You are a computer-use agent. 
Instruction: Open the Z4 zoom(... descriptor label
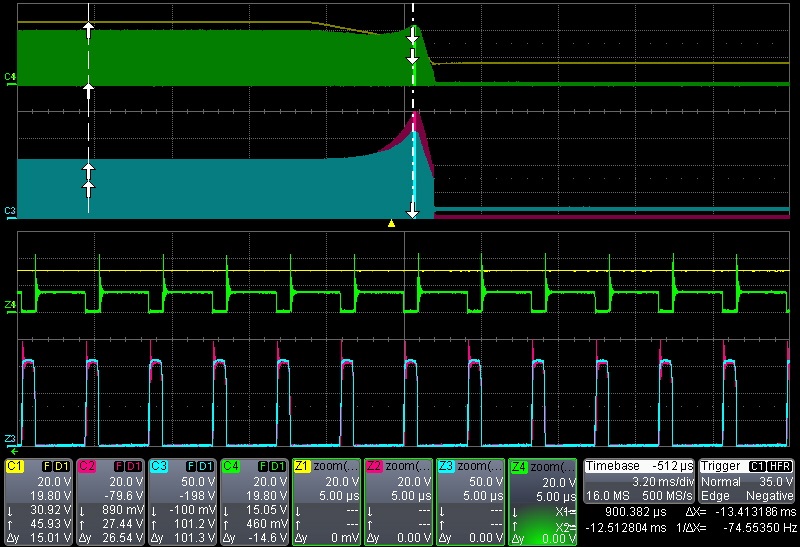click(x=552, y=466)
